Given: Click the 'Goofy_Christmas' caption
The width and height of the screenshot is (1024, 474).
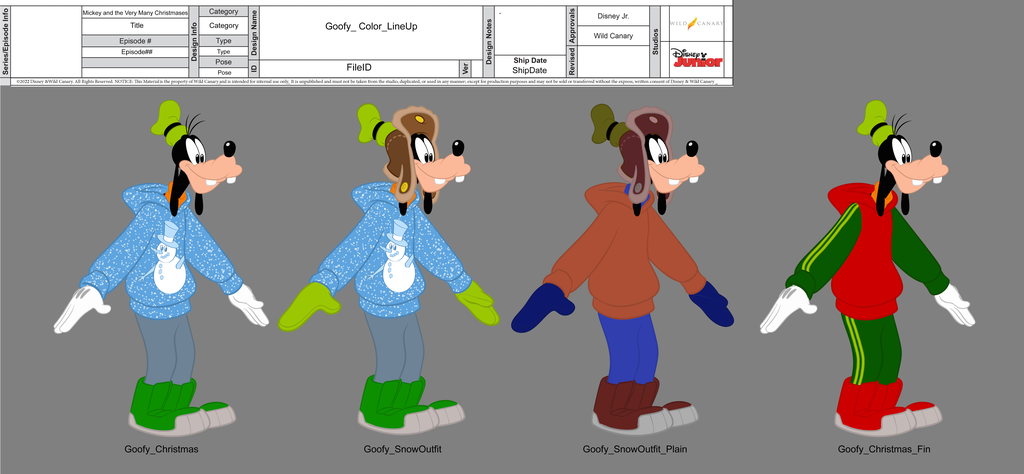Looking at the screenshot, I should (x=161, y=449).
